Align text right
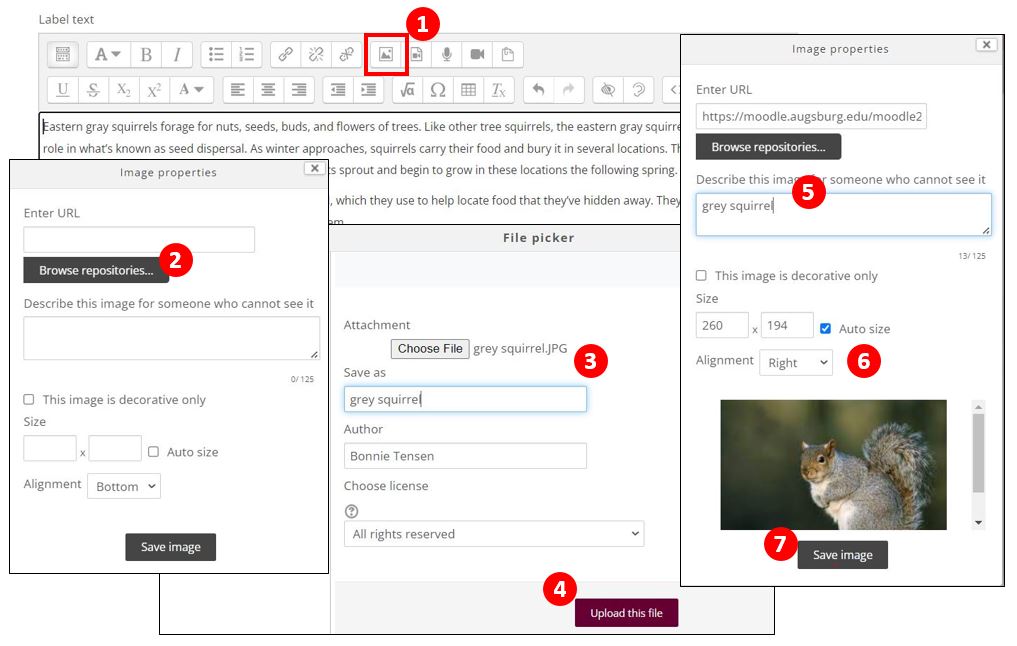This screenshot has width=1017, height=646. pos(299,90)
